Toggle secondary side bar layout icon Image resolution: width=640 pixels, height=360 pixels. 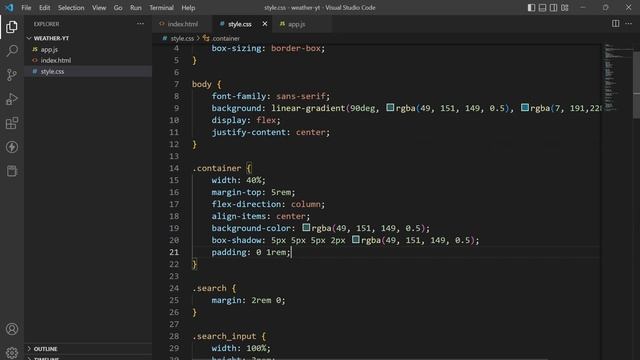click(553, 7)
